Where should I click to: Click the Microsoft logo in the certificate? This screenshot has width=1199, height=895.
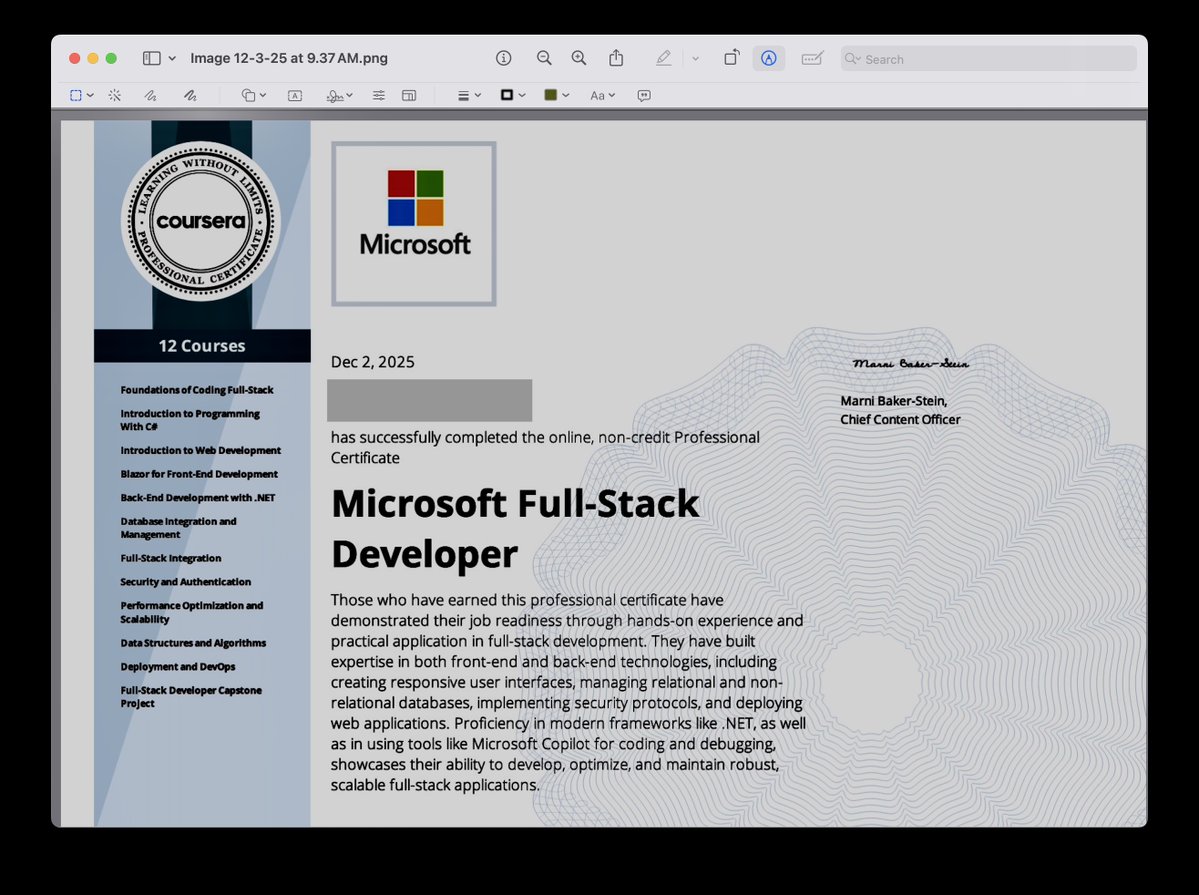414,224
